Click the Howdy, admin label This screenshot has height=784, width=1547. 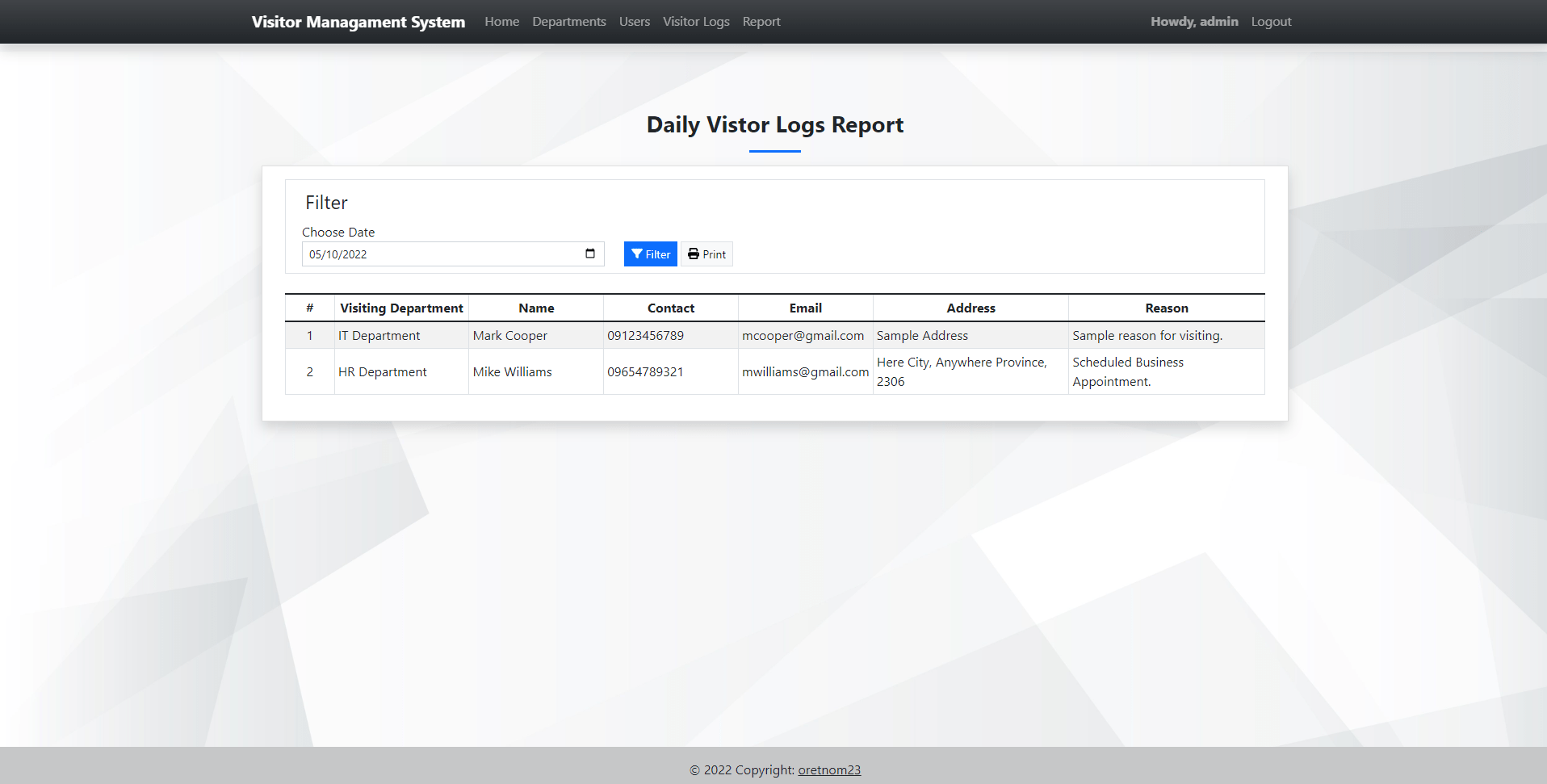point(1194,21)
